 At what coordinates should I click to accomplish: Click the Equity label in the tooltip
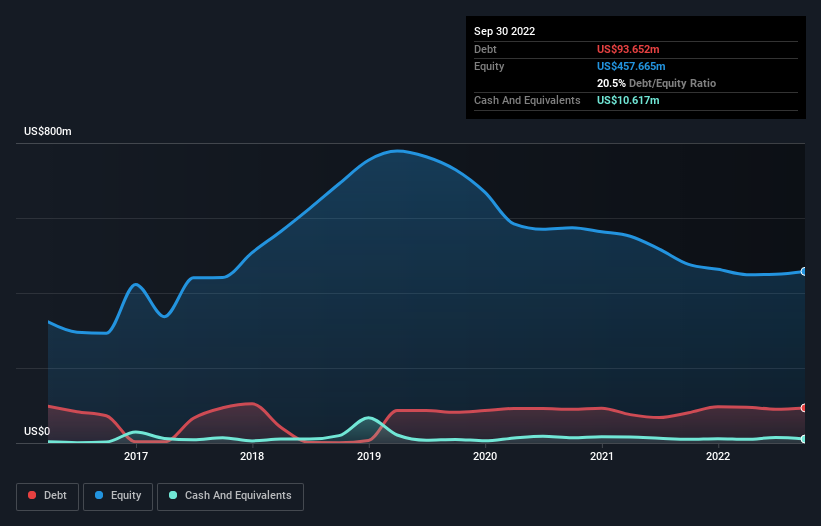tap(489, 66)
